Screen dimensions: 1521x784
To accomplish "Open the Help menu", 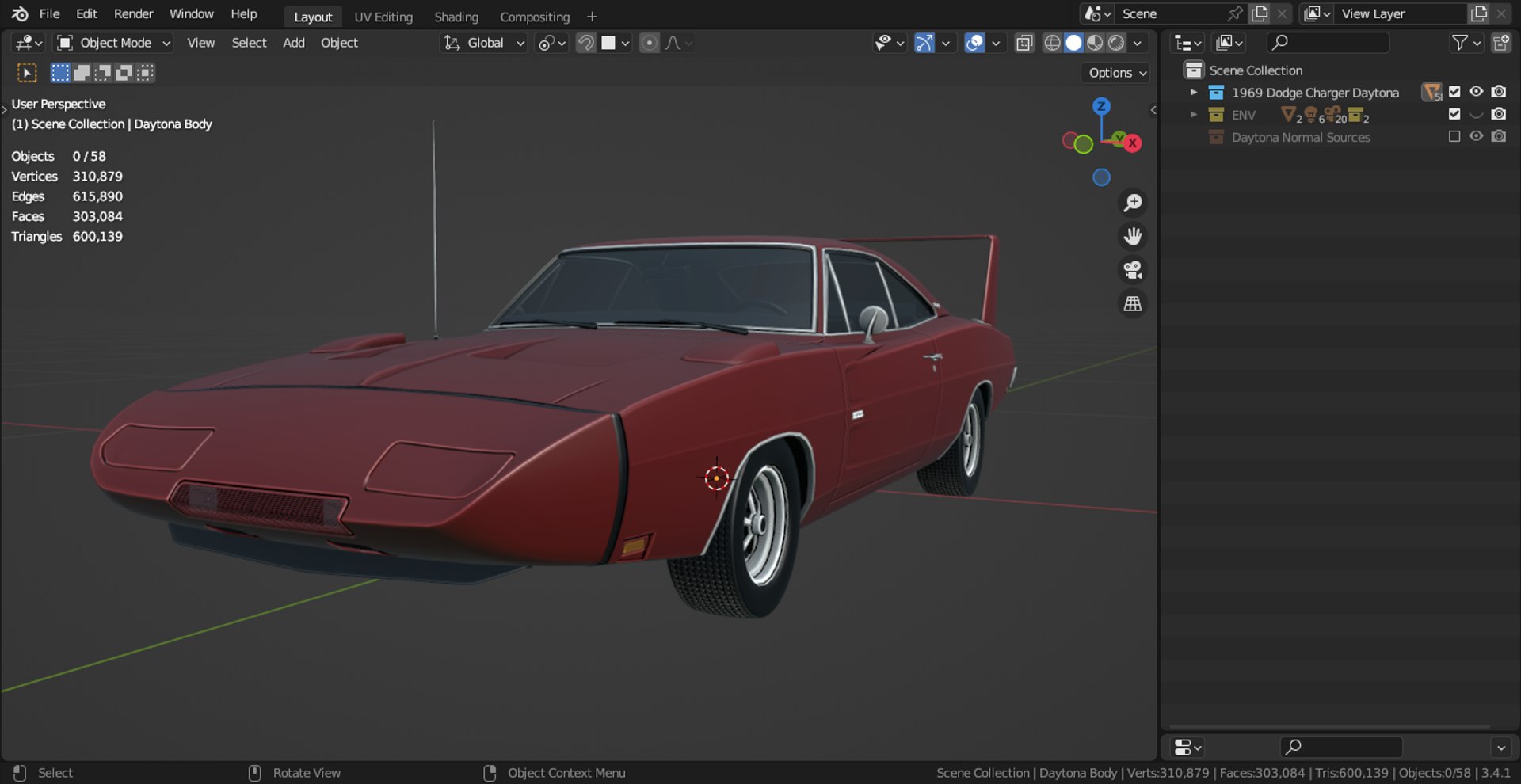I will pos(243,13).
